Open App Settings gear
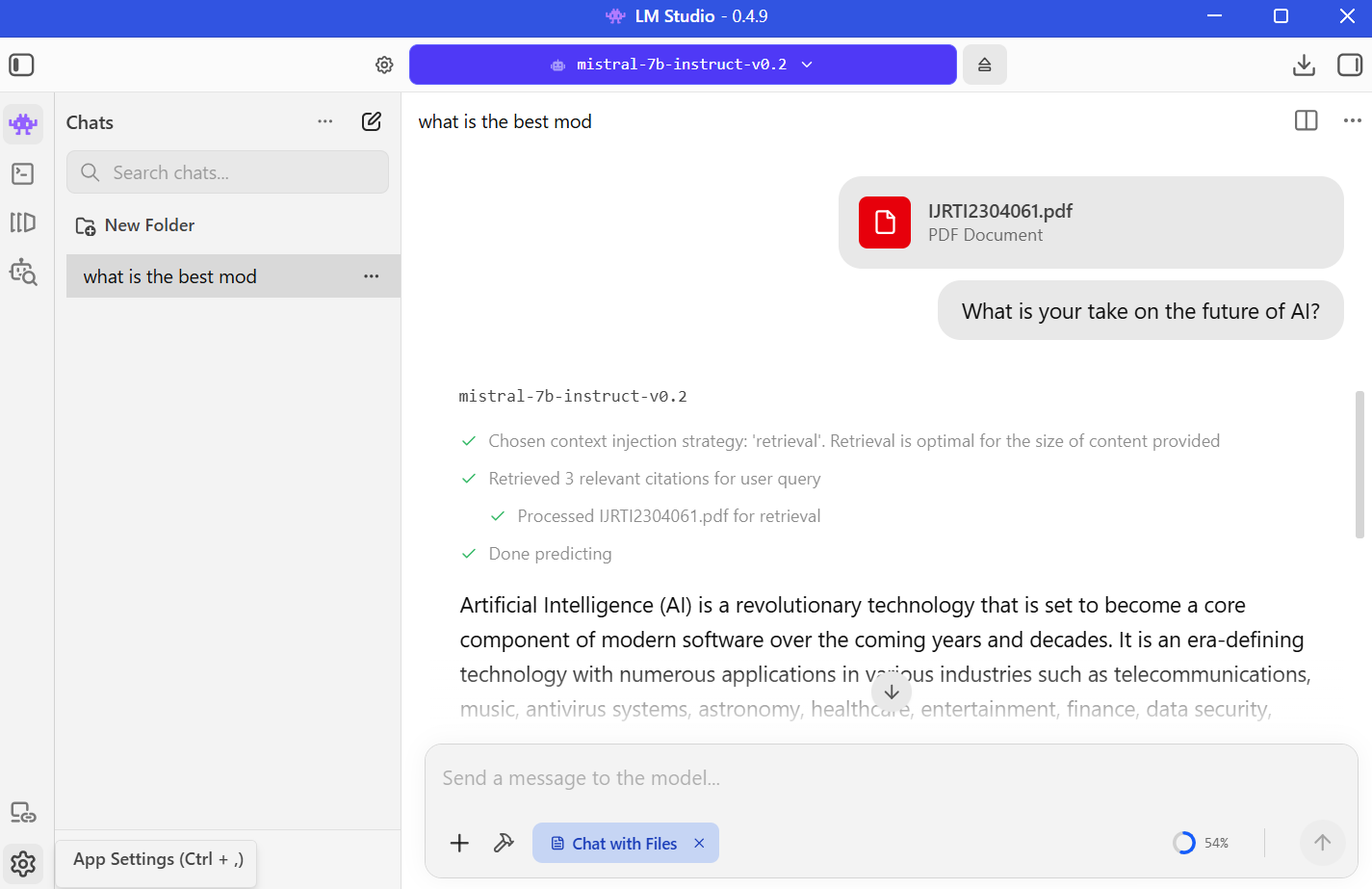Image resolution: width=1372 pixels, height=889 pixels. point(23,864)
